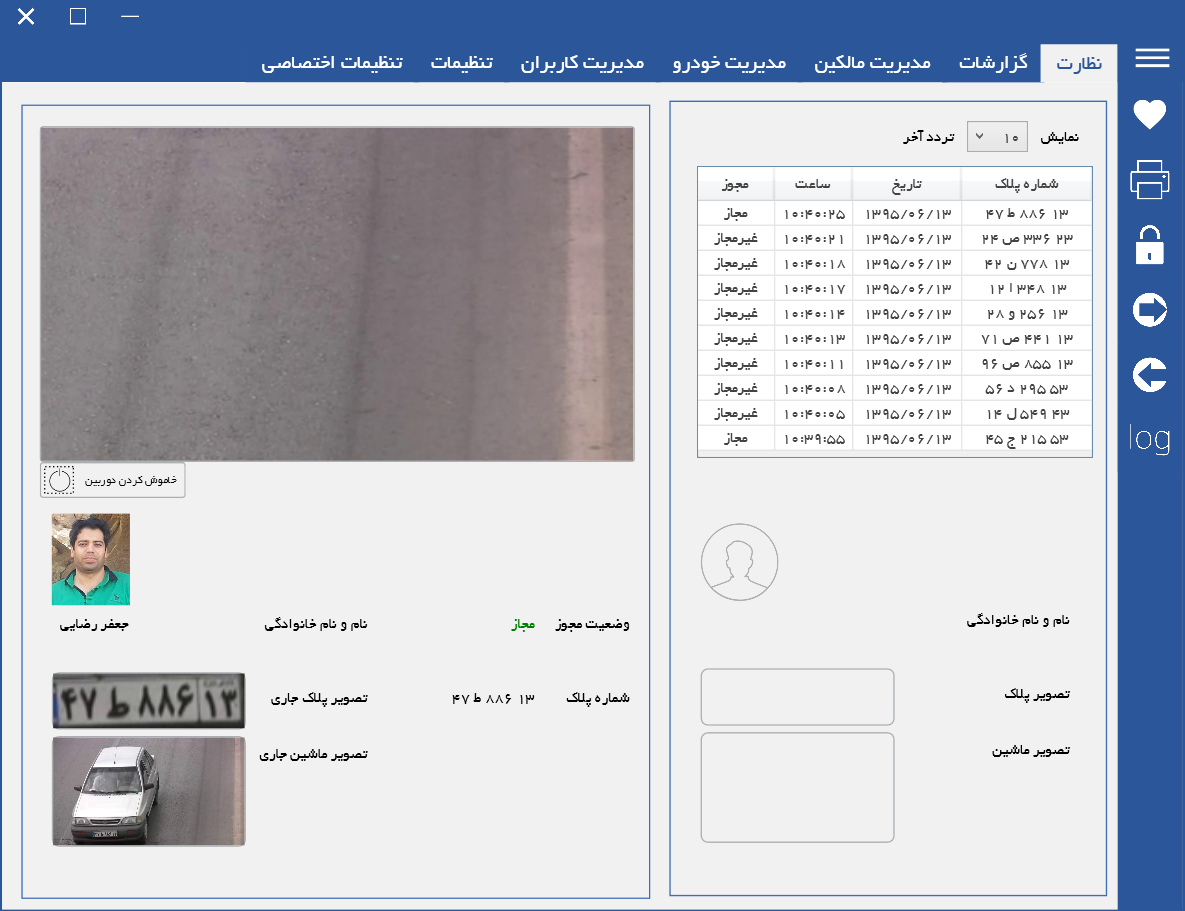Click the unlocked padlock icon
This screenshot has width=1185, height=911.
tap(1149, 244)
